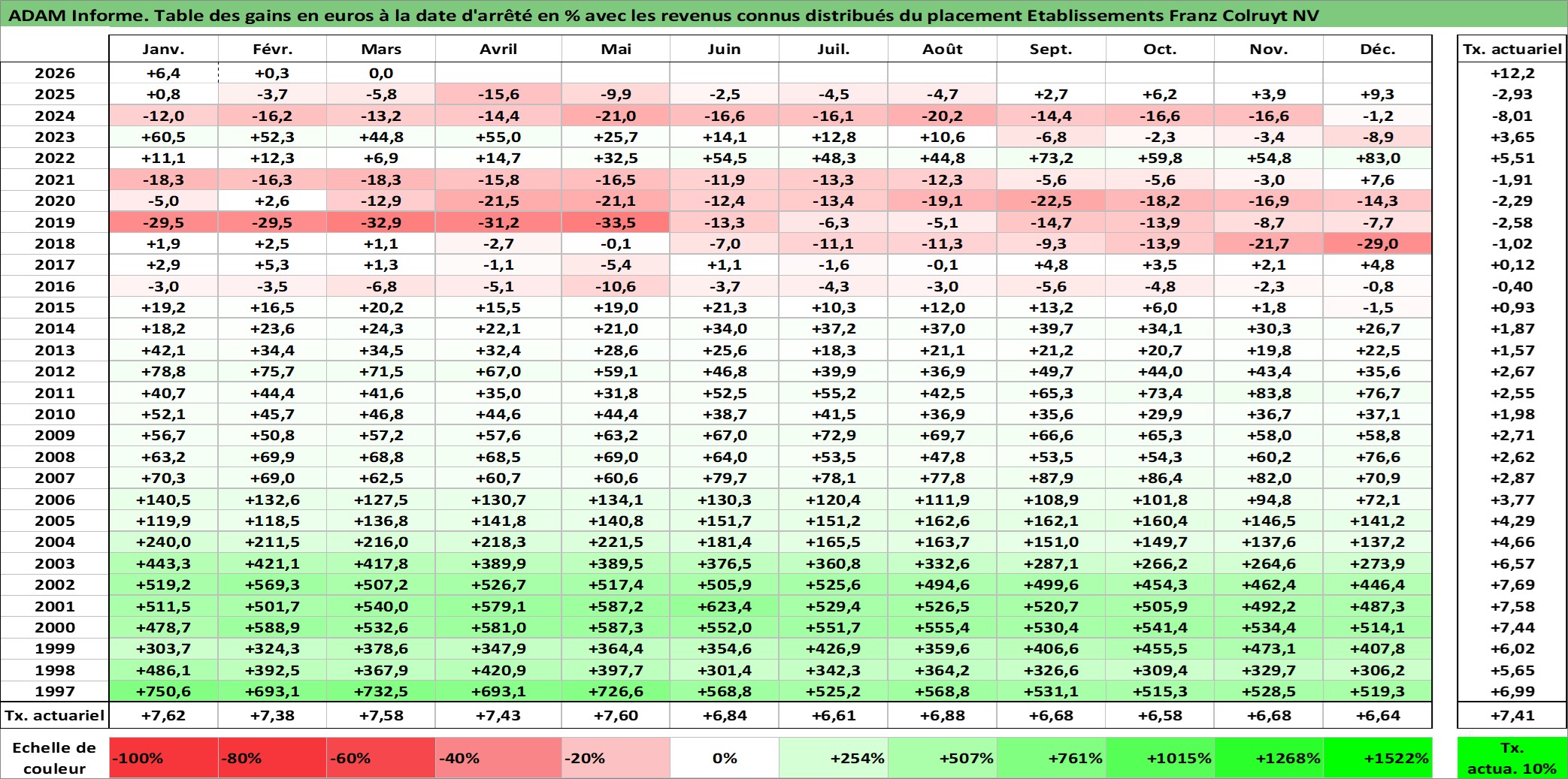Click the 1997 row label
Screen dimensions: 1568x779
(55, 691)
